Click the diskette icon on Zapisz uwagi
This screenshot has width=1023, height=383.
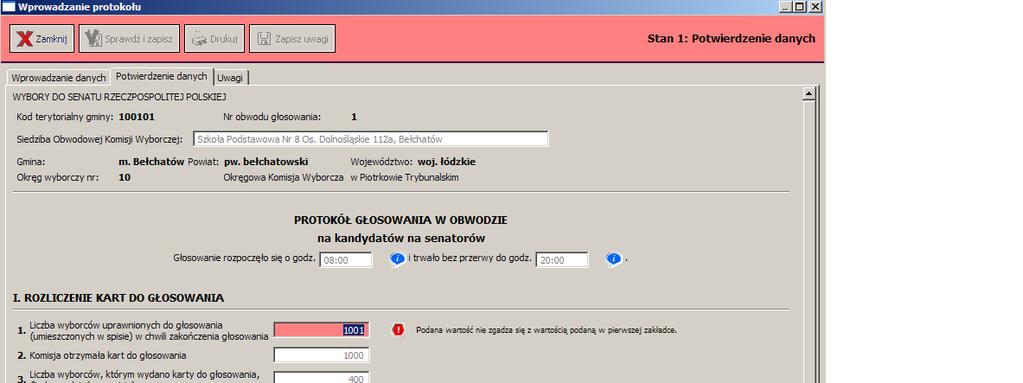coord(264,39)
